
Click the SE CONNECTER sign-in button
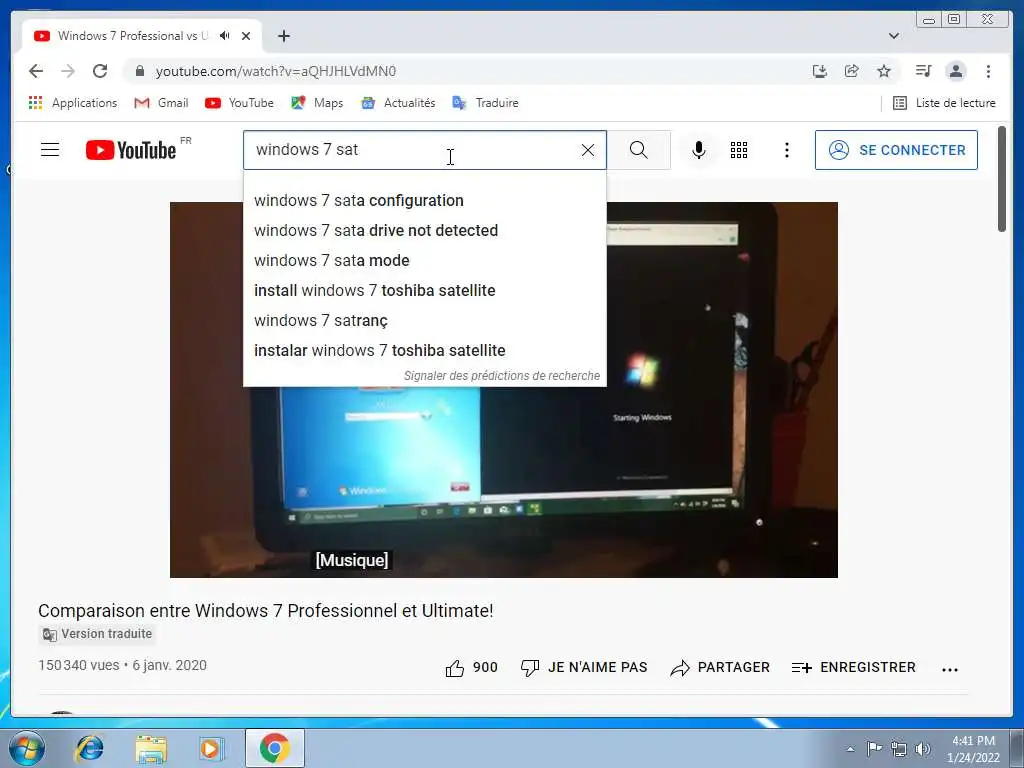(896, 150)
